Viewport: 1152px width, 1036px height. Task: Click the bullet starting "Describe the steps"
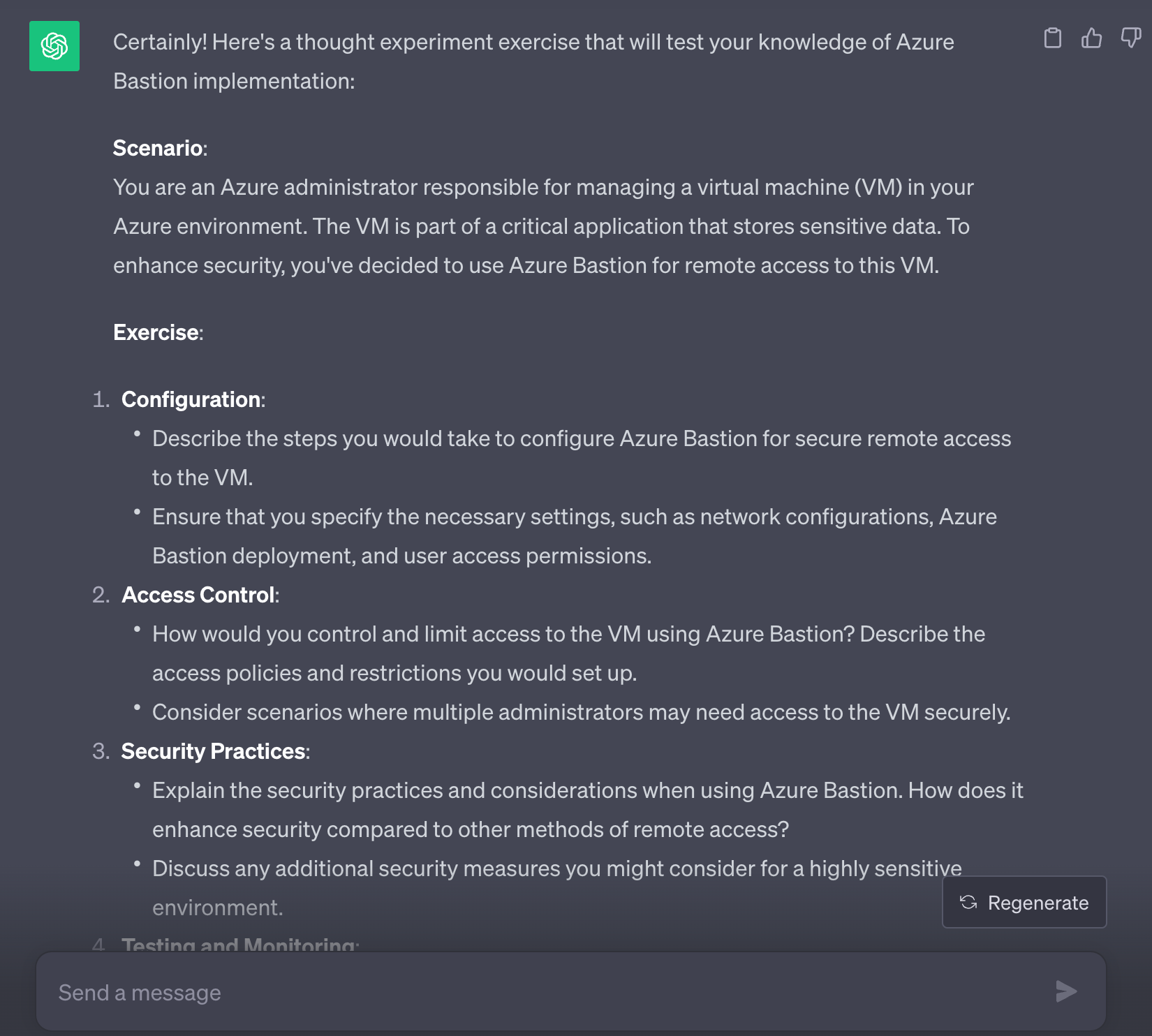(x=581, y=438)
